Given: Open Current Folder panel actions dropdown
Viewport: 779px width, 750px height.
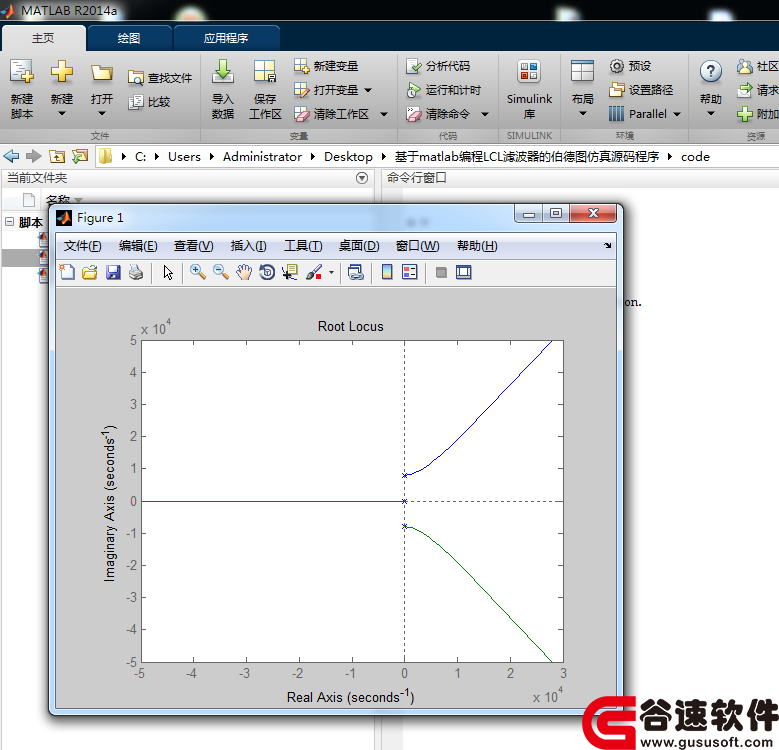Looking at the screenshot, I should coord(362,178).
